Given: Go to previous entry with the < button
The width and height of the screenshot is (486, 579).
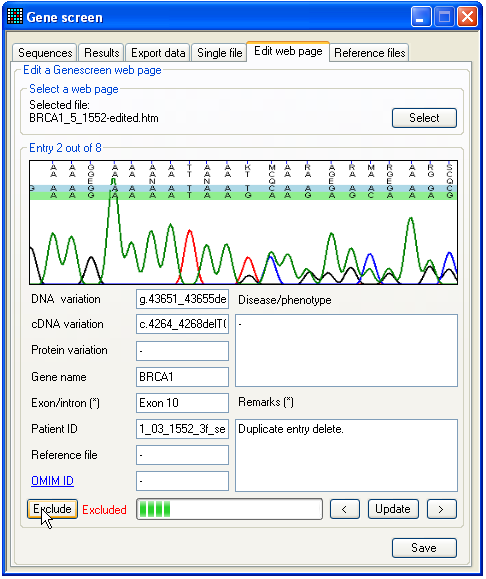Looking at the screenshot, I should point(345,509).
